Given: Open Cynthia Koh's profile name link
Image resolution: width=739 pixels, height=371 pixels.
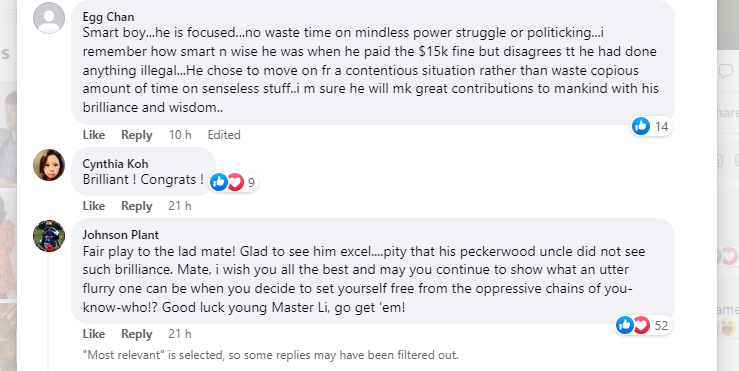Looking at the screenshot, I should [115, 164].
